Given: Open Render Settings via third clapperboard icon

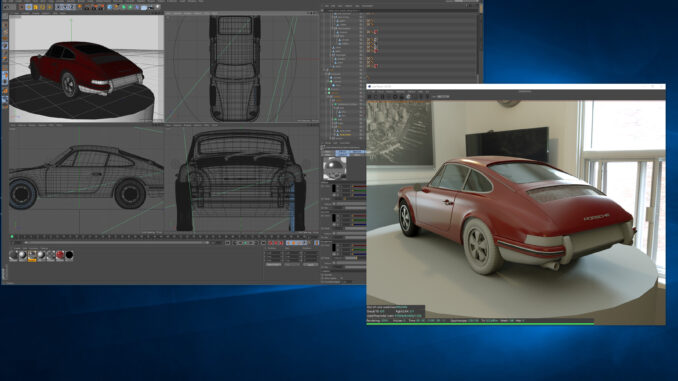Looking at the screenshot, I should (x=100, y=7).
